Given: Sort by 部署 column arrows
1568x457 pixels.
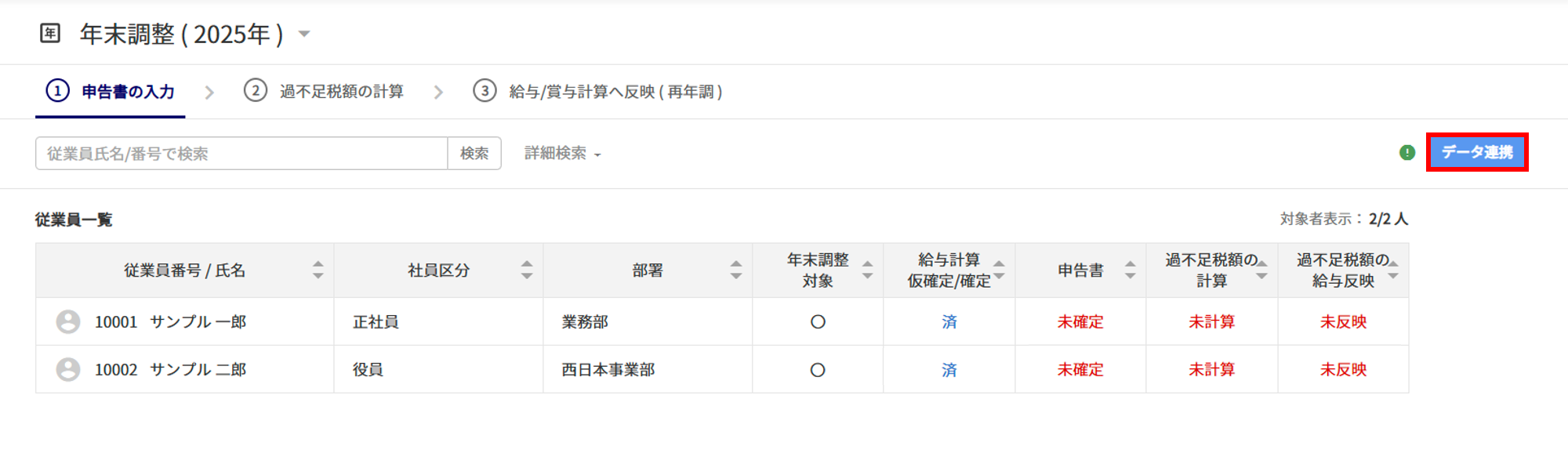Looking at the screenshot, I should [x=735, y=270].
